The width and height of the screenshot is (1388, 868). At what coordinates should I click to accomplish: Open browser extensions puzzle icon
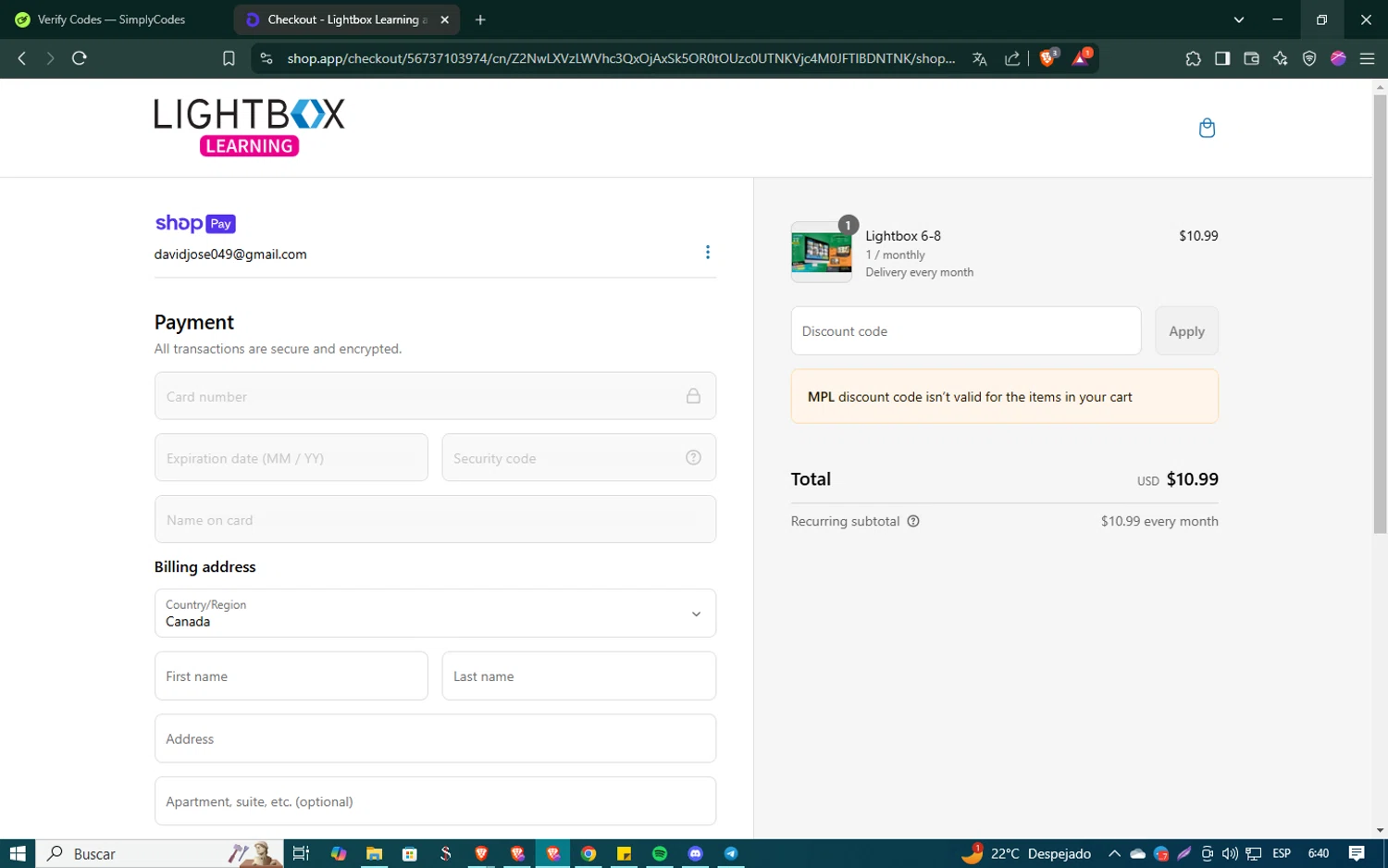point(1193,58)
